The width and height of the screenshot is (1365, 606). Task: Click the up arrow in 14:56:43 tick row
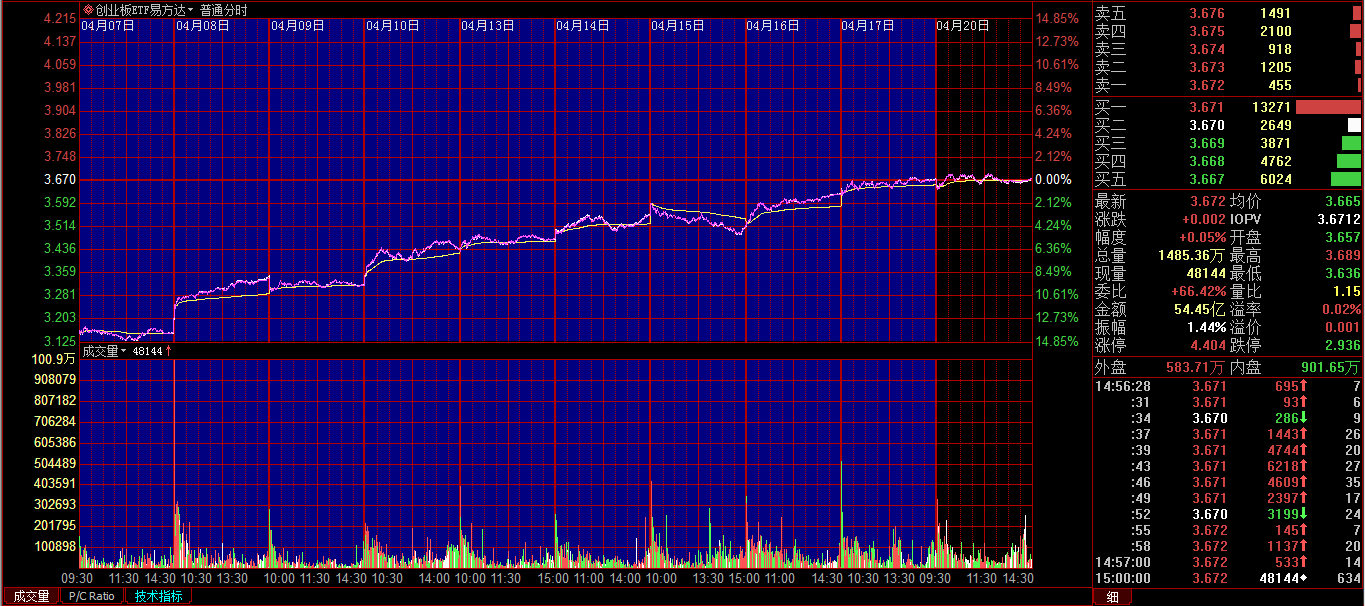(x=1304, y=466)
